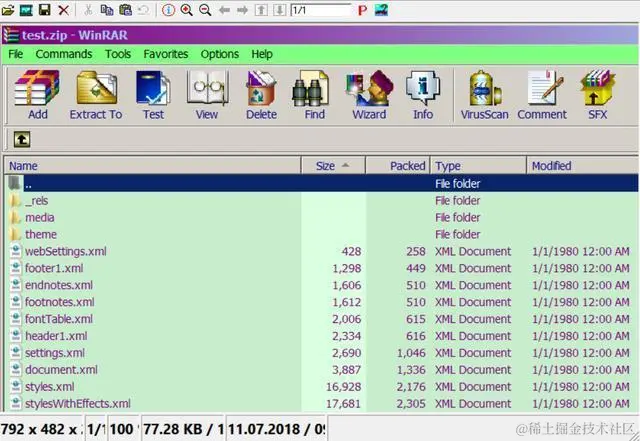Viewport: 640px width, 441px height.
Task: Select the document.xml file
Action: click(x=322, y=370)
